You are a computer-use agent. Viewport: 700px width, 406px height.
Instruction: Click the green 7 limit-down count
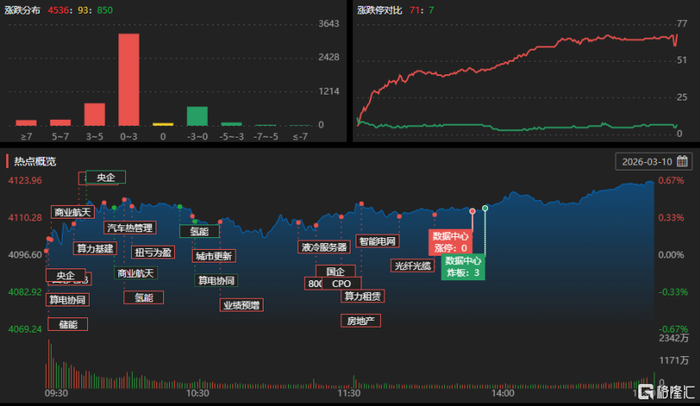431,10
